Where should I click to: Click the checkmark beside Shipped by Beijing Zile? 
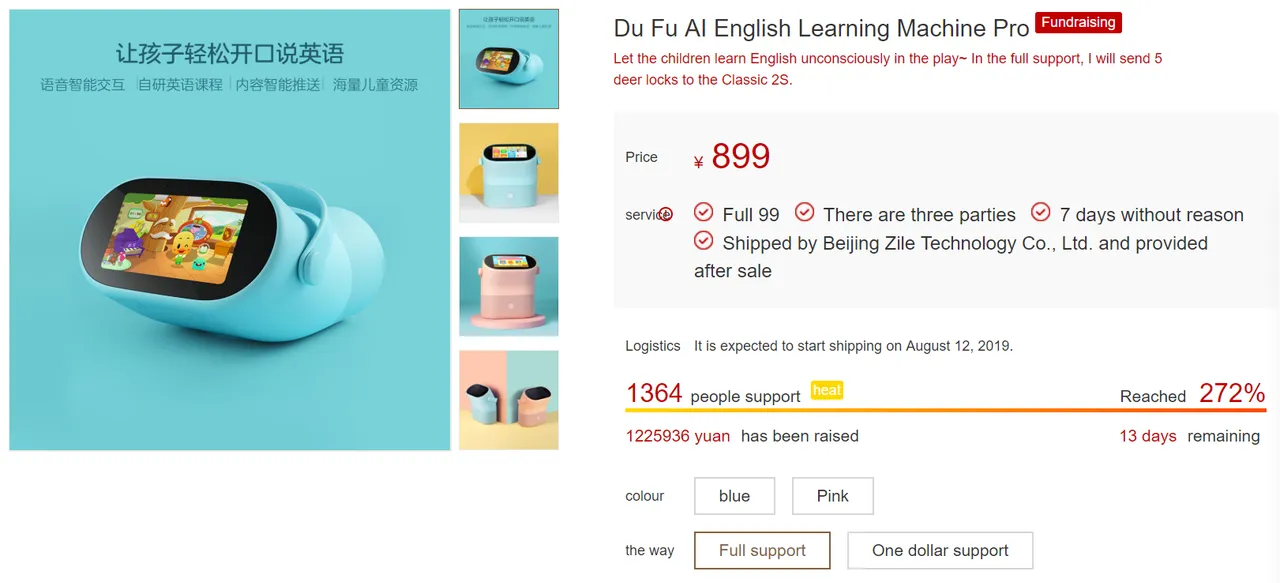pyautogui.click(x=704, y=241)
